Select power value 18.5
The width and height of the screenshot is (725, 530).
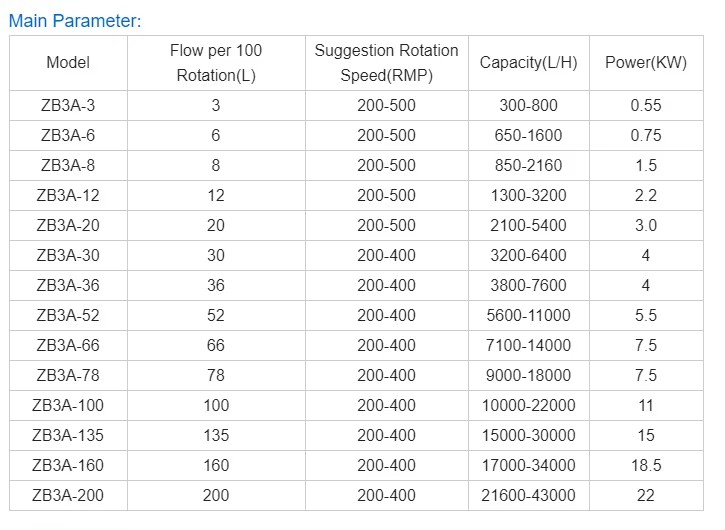646,465
